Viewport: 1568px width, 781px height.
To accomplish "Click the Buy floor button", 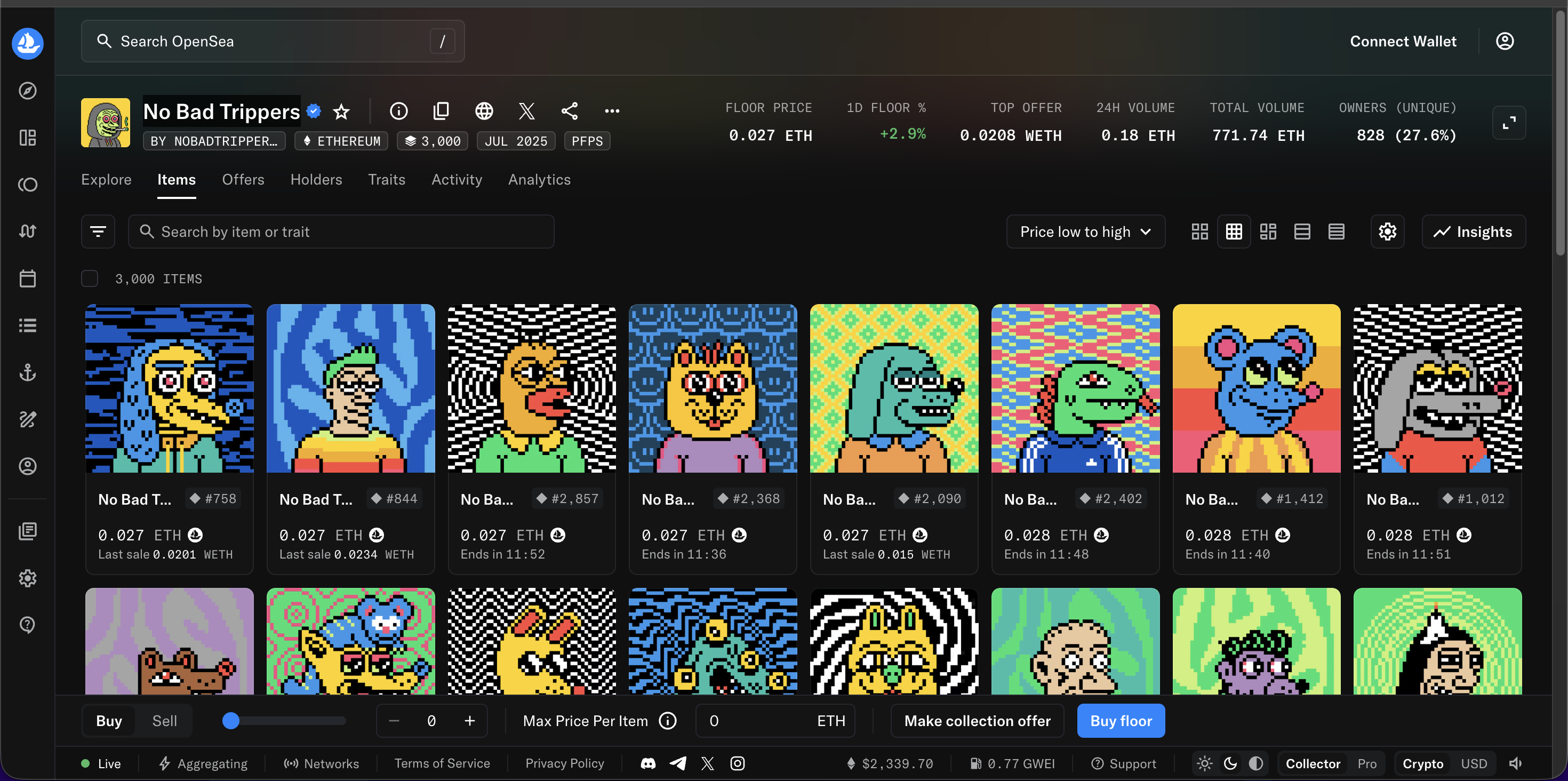I will click(1121, 721).
